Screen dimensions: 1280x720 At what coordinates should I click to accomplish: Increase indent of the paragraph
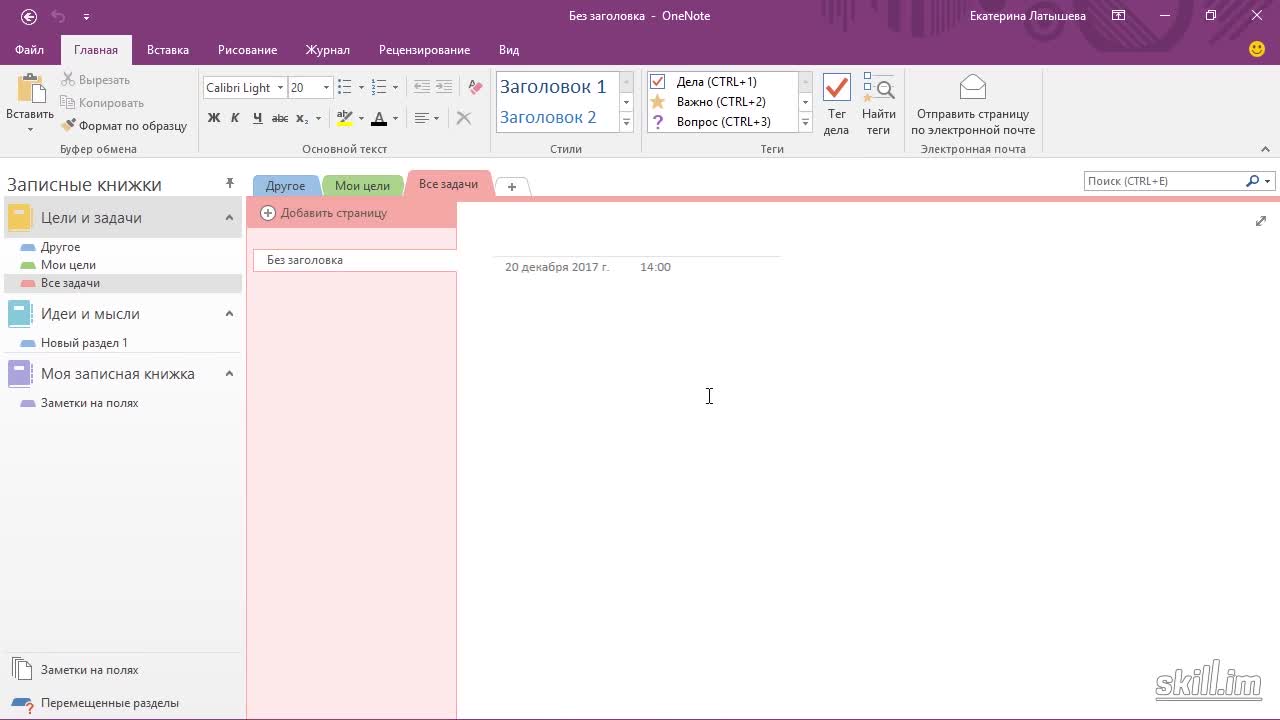click(x=444, y=88)
